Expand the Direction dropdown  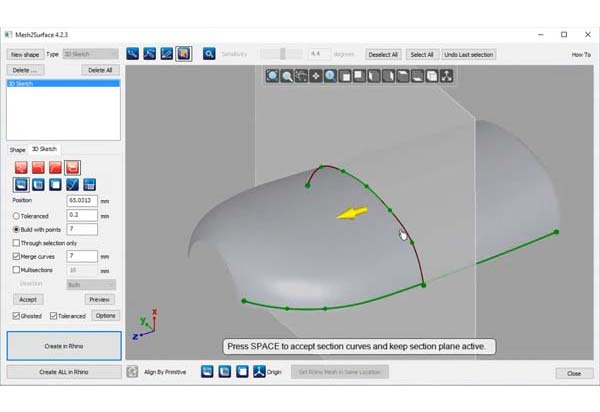90,284
